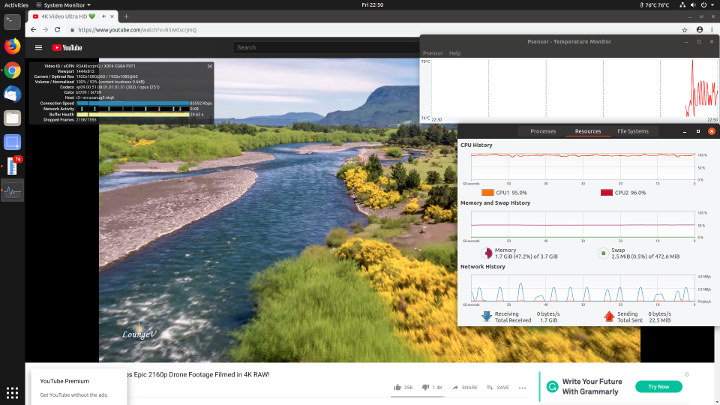This screenshot has height=405, width=720.
Task: Click the temperature indicator in top bar
Action: point(654,5)
